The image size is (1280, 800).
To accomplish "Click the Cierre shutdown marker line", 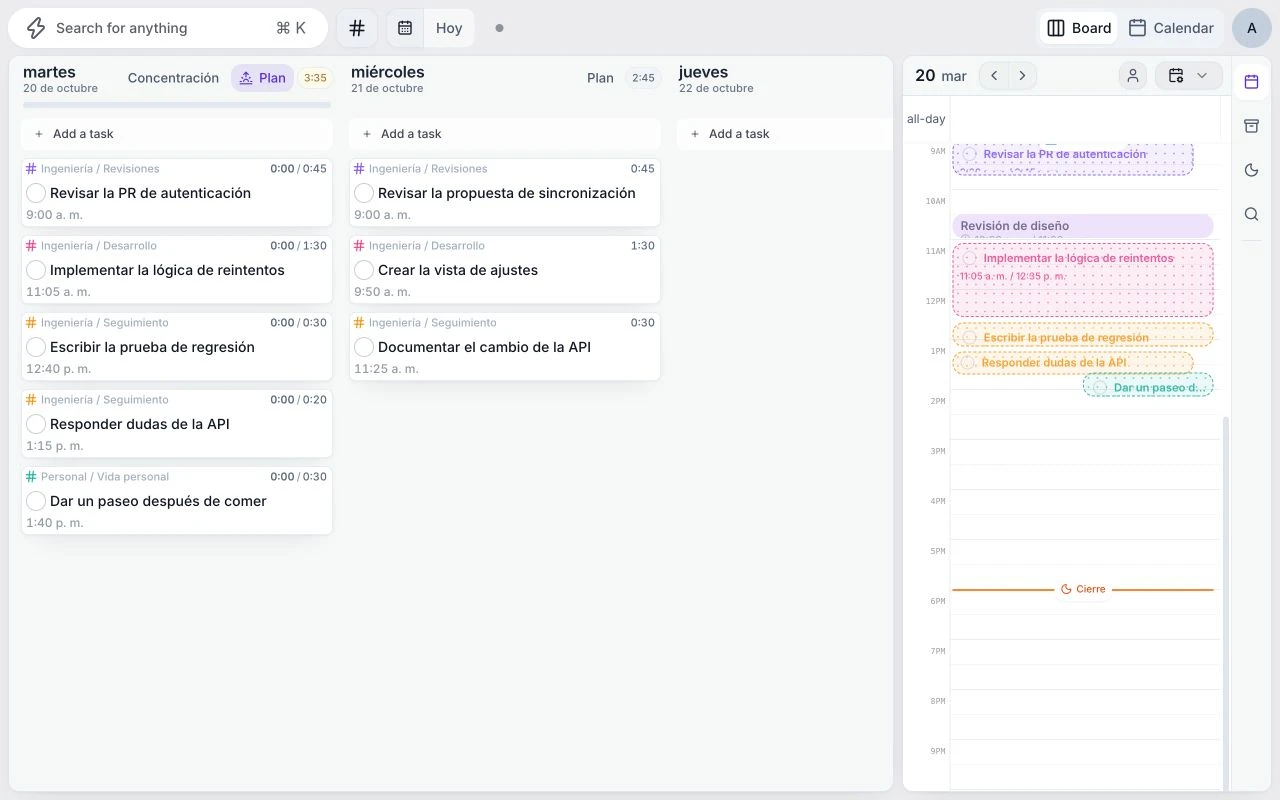I will tap(1083, 589).
